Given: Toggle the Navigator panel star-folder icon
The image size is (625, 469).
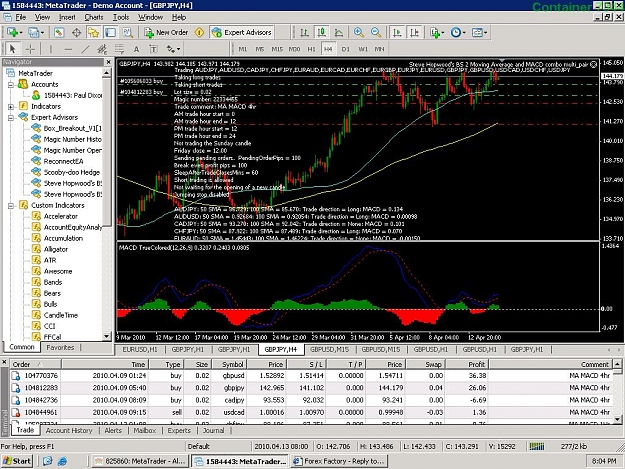Looking at the screenshot, I should [93, 32].
